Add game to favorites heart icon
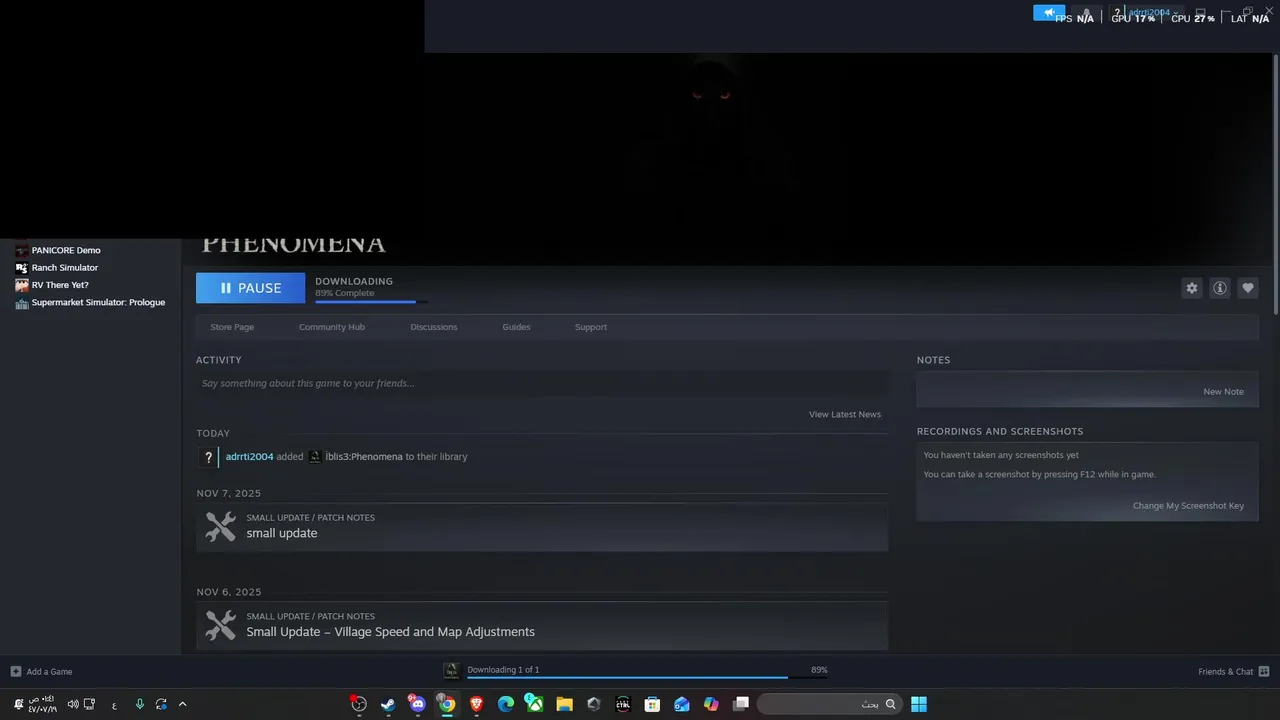The width and height of the screenshot is (1280, 720). tap(1248, 288)
